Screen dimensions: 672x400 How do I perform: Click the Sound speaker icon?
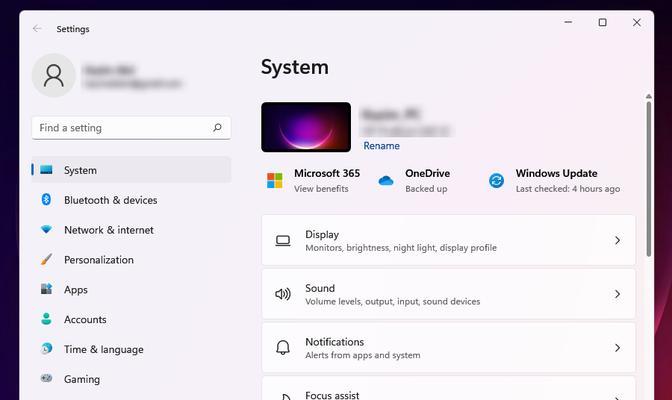pos(283,294)
